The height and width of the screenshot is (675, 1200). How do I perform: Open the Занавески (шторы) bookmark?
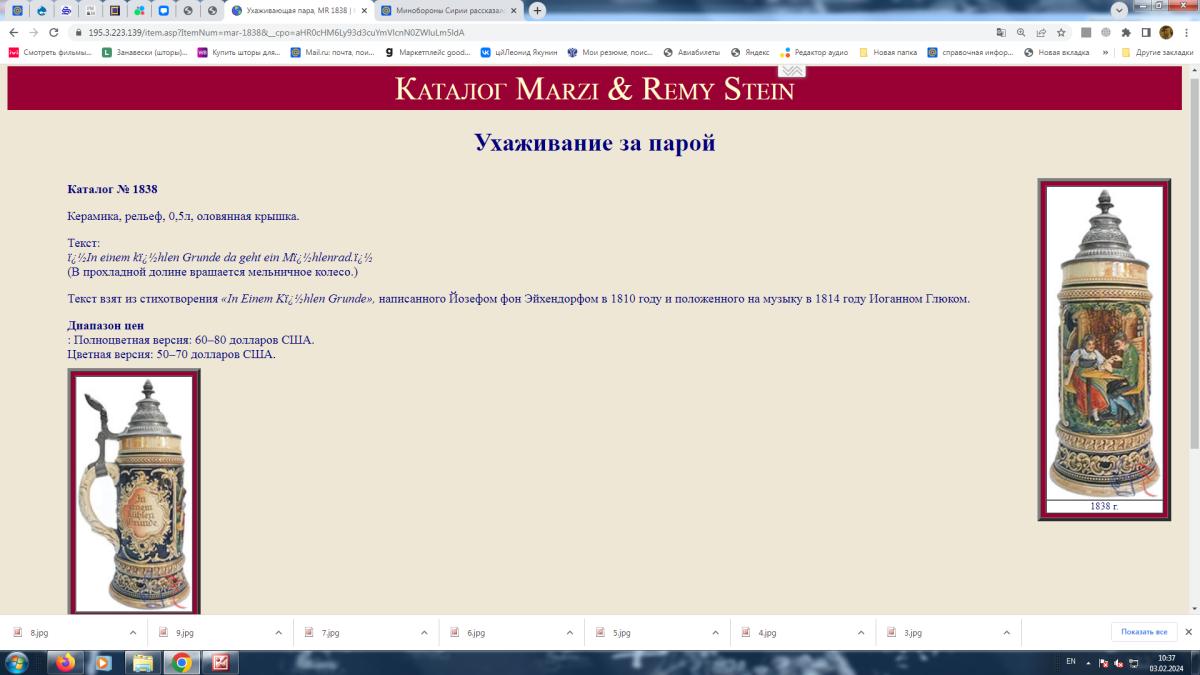144,52
